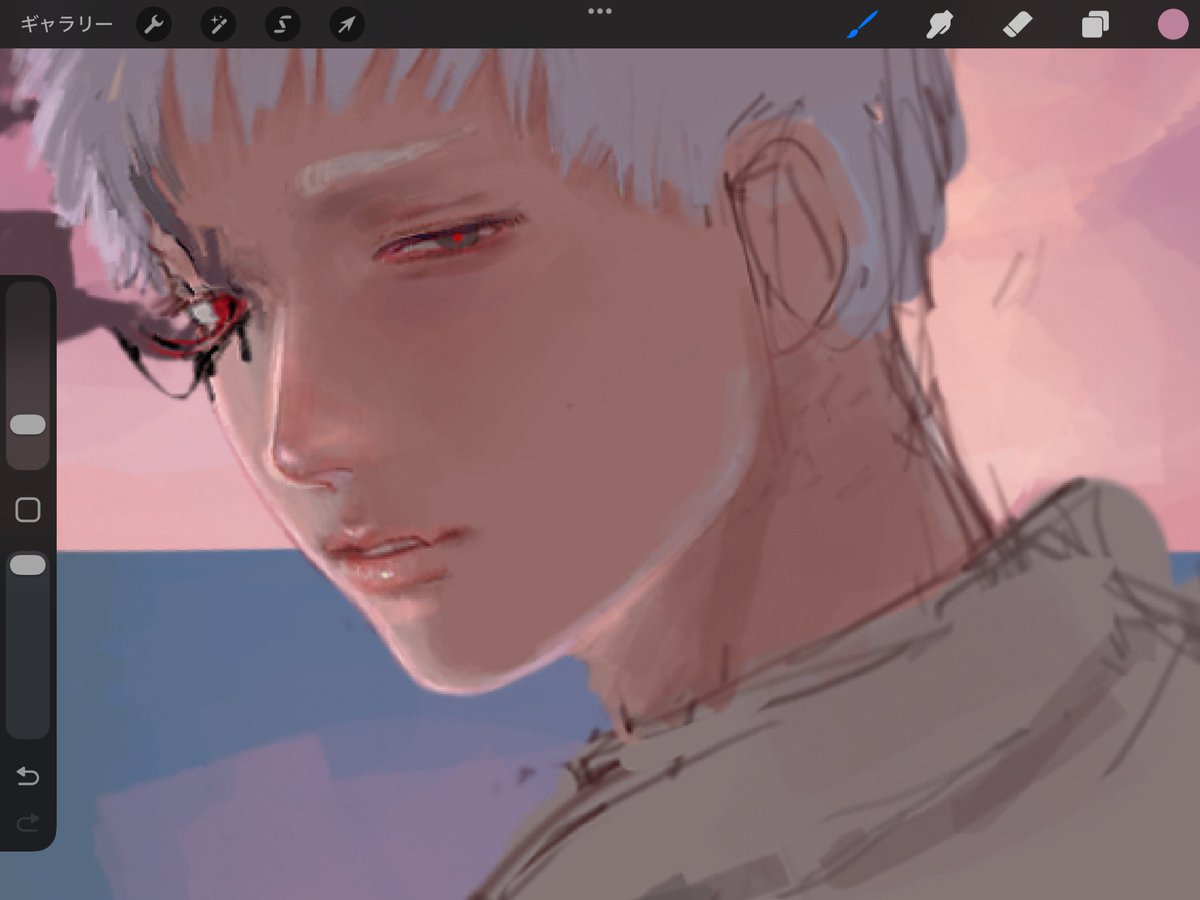Click the brush size slider handle
This screenshot has height=900, width=1200.
coord(28,425)
